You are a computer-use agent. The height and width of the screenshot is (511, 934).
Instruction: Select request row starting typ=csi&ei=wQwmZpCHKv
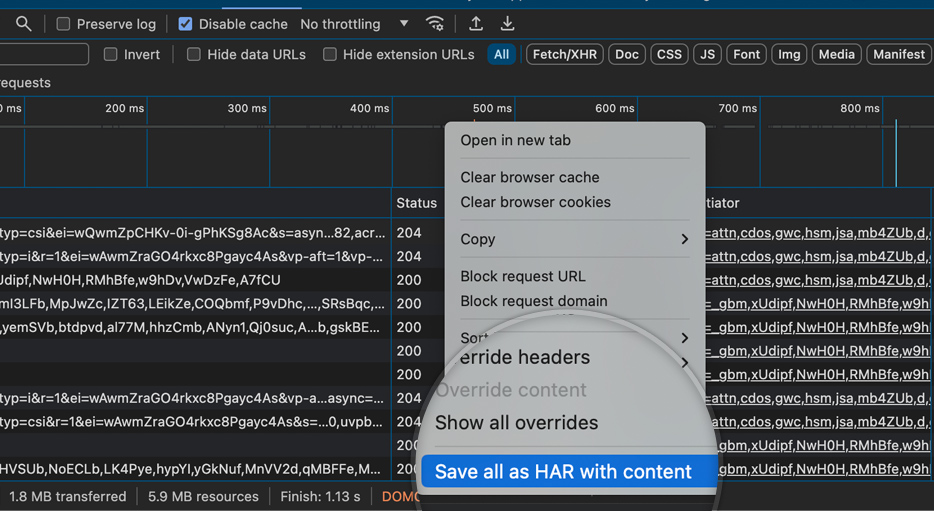click(x=192, y=232)
